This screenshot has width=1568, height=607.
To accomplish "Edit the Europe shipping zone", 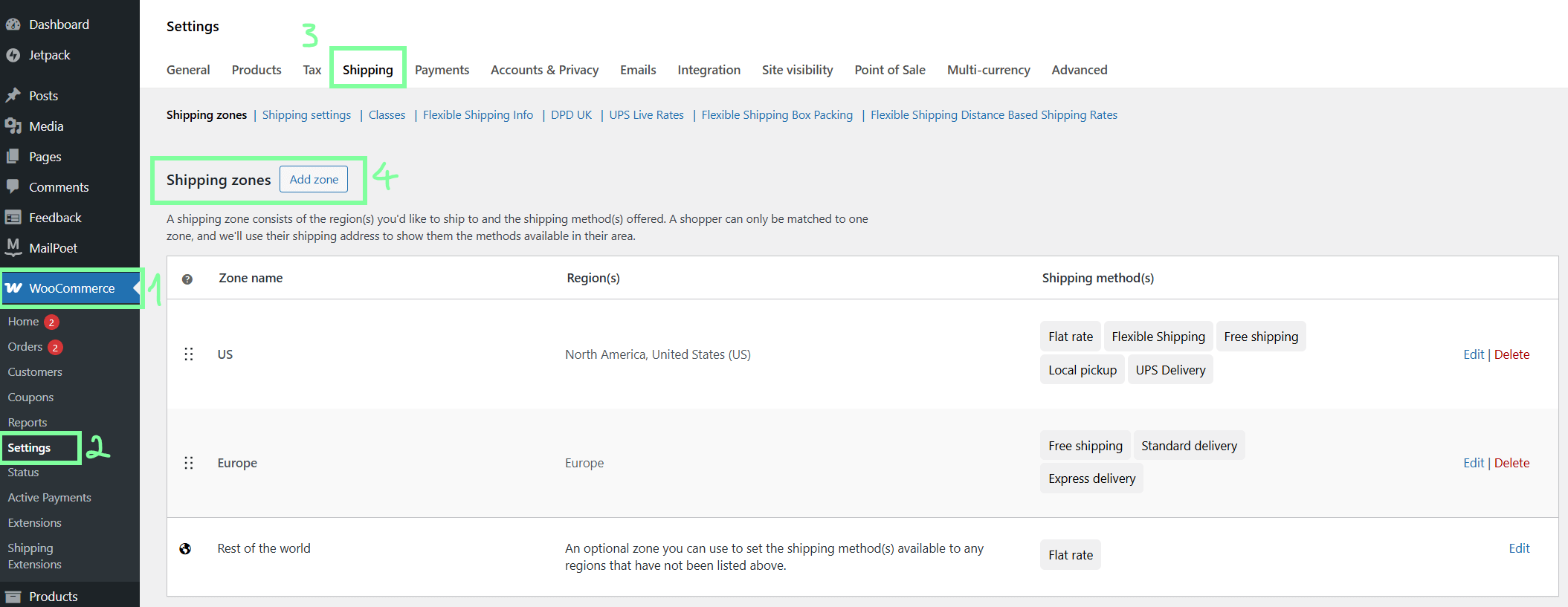I will point(1474,463).
